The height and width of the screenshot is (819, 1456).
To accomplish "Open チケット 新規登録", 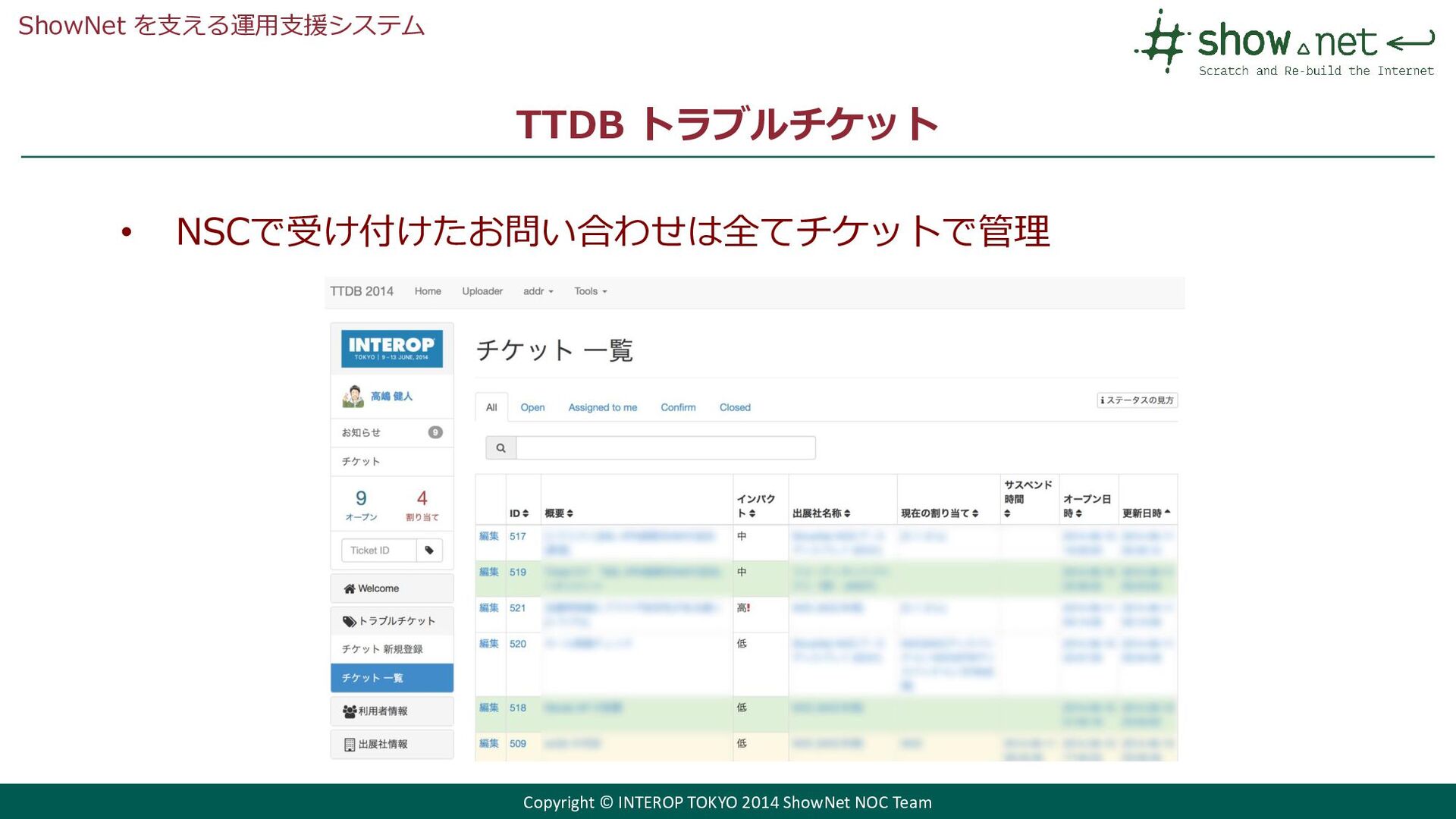I will (x=392, y=649).
